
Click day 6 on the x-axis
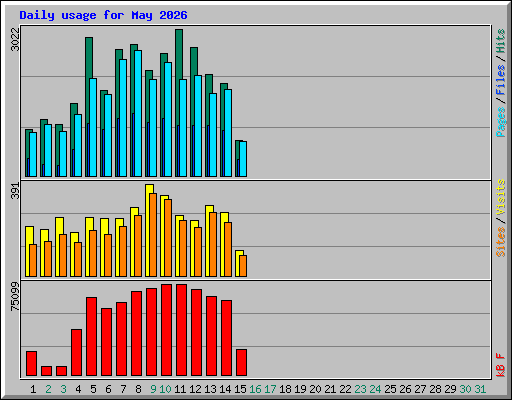[108, 389]
